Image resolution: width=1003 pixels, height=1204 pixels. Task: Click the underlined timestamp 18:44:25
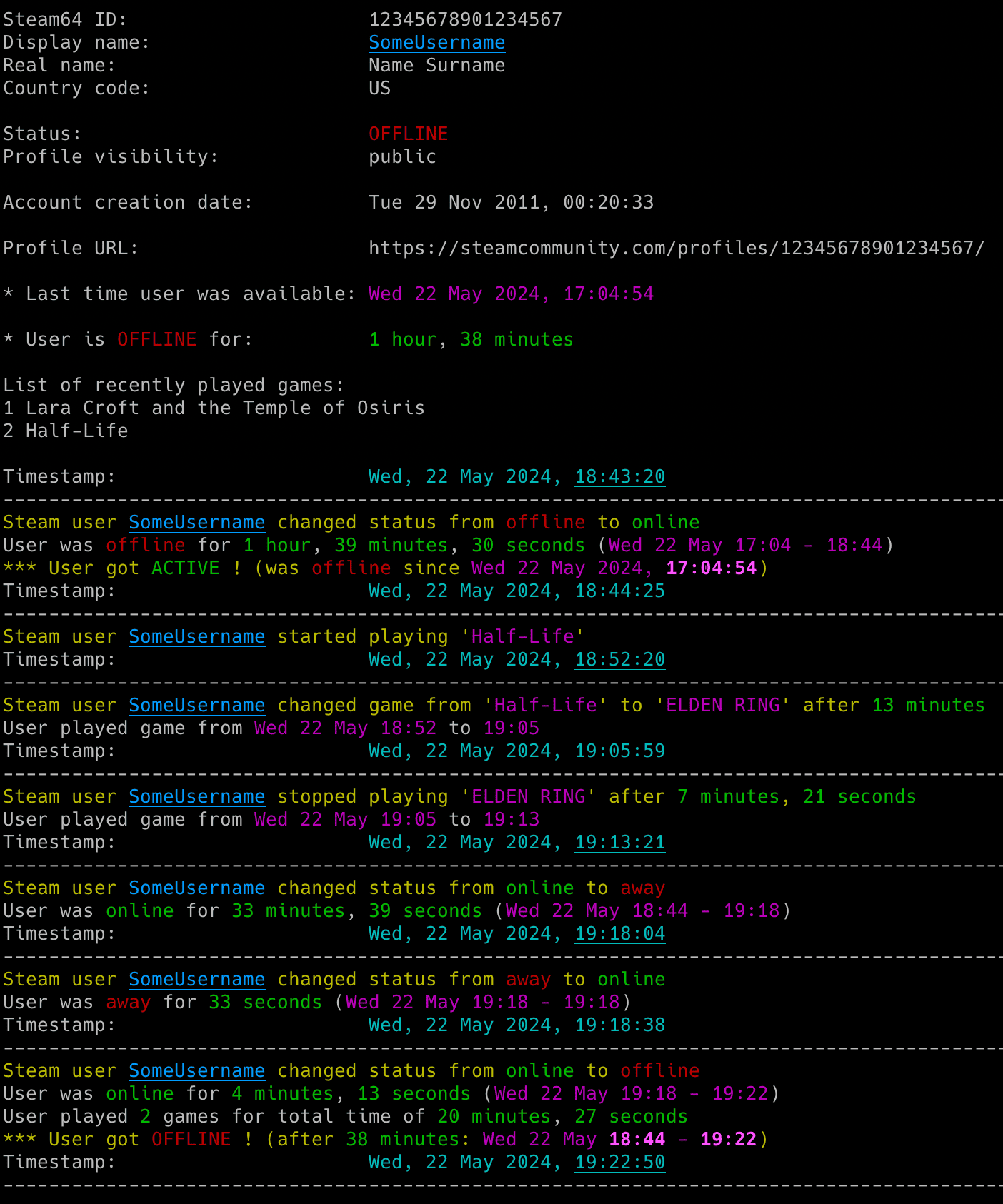click(620, 591)
